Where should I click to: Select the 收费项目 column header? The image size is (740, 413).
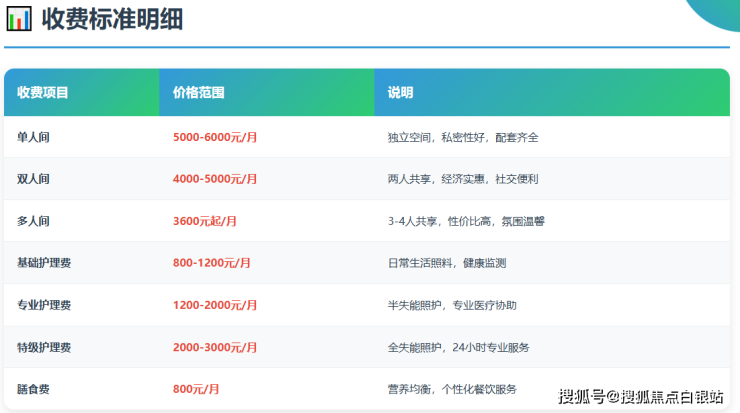(43, 92)
